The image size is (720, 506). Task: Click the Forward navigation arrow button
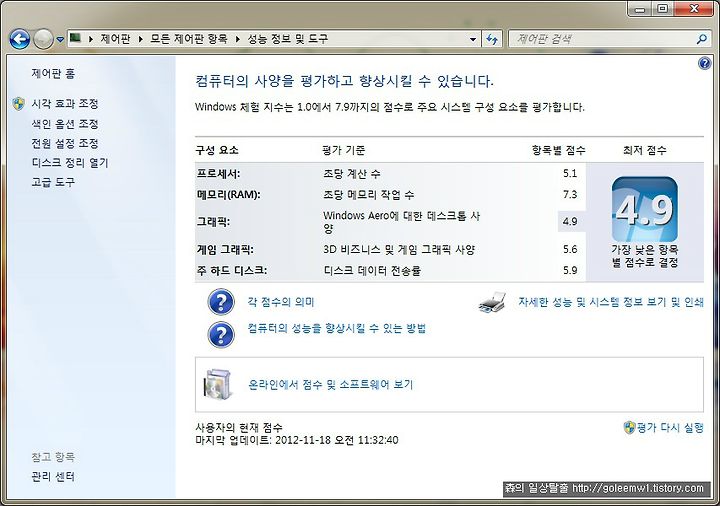coord(44,39)
